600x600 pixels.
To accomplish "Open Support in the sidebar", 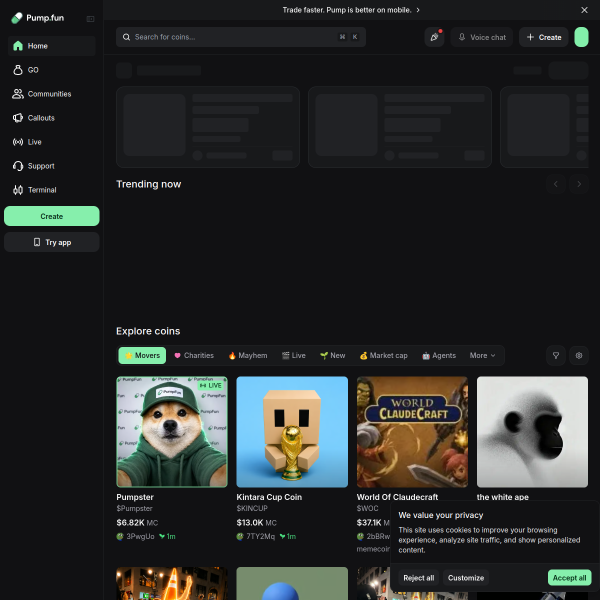I will coord(52,166).
